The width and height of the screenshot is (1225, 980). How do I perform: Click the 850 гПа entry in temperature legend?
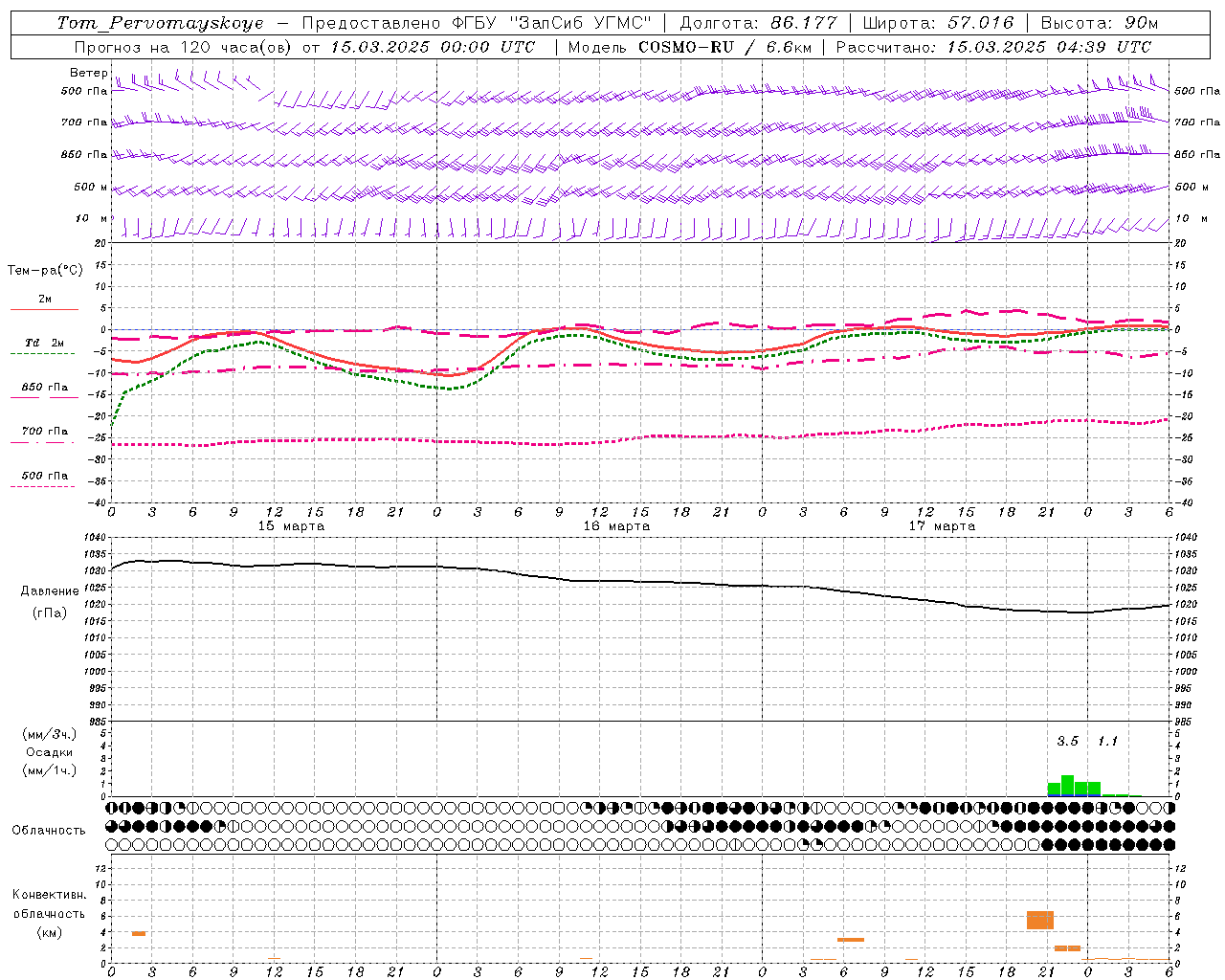44,388
